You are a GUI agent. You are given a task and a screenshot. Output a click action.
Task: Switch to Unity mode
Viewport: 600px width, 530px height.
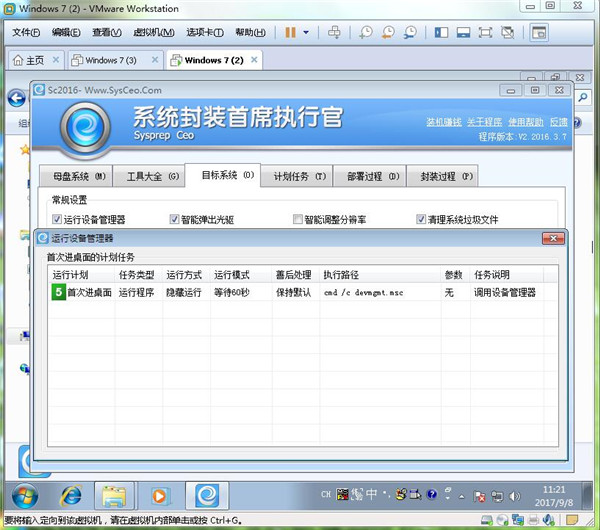click(508, 33)
